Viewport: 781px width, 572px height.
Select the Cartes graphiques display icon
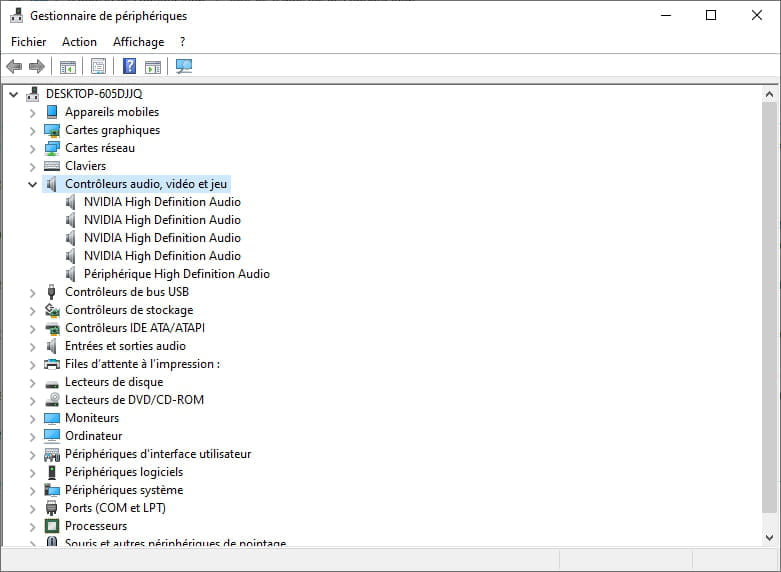click(52, 130)
